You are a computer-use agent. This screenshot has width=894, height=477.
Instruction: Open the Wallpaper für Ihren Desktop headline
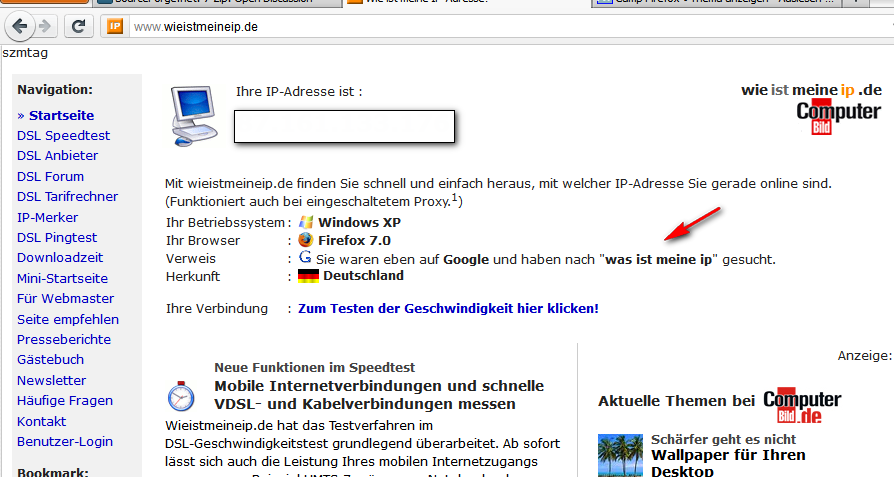(x=728, y=463)
